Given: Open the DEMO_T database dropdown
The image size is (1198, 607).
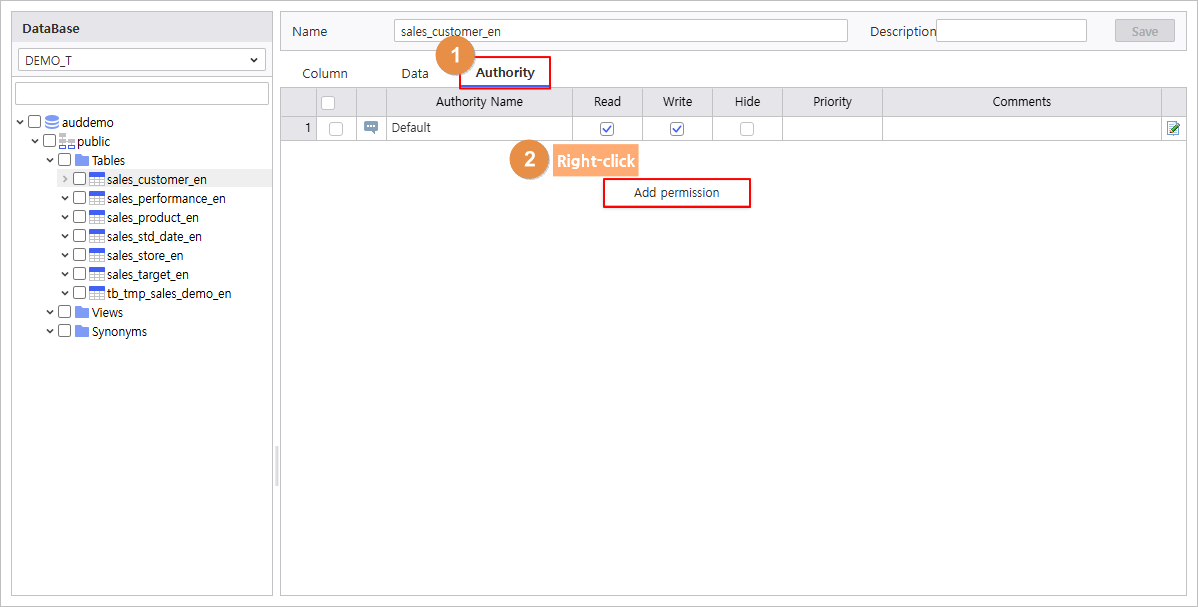Looking at the screenshot, I should tap(141, 60).
